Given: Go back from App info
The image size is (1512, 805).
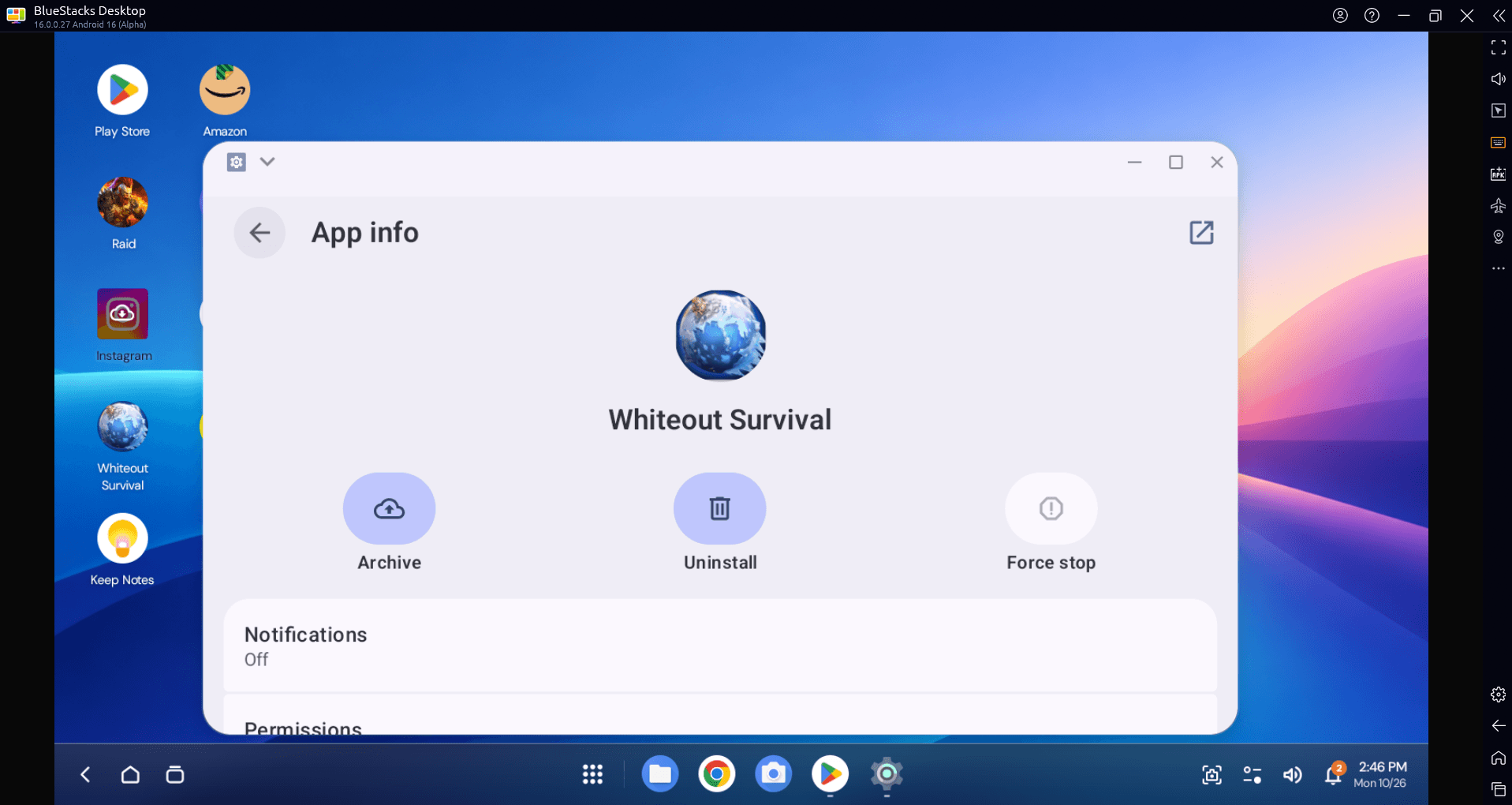Looking at the screenshot, I should click(259, 233).
